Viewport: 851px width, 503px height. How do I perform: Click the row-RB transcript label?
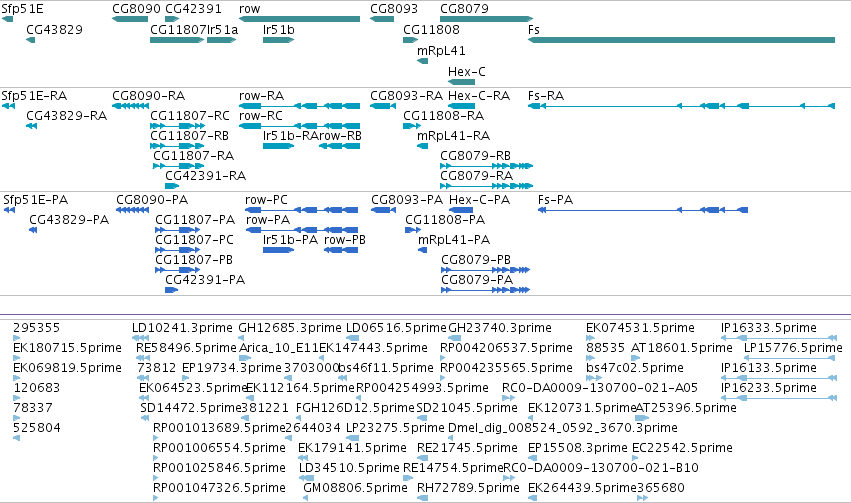[340, 136]
